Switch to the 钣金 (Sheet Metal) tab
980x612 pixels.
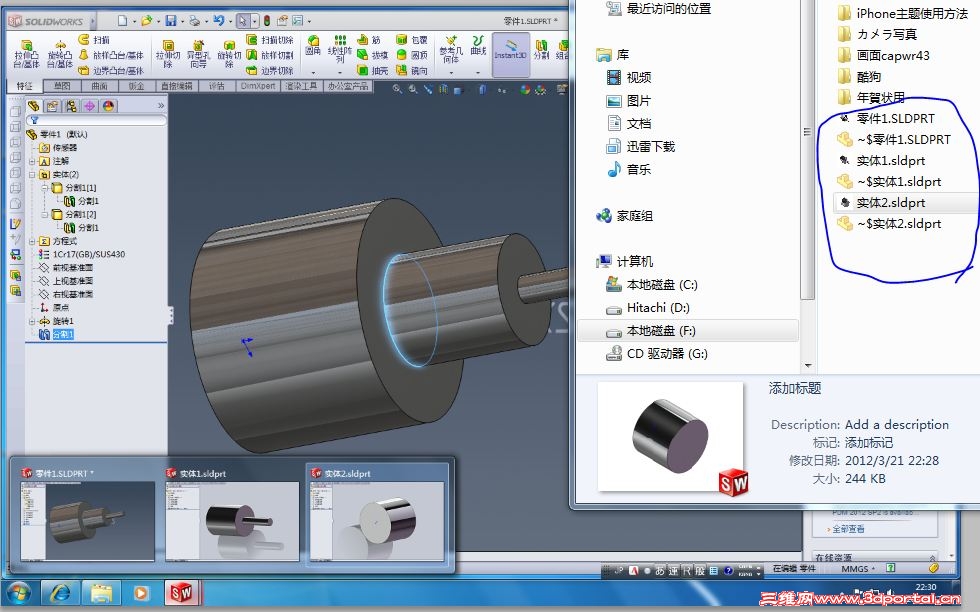pos(136,86)
